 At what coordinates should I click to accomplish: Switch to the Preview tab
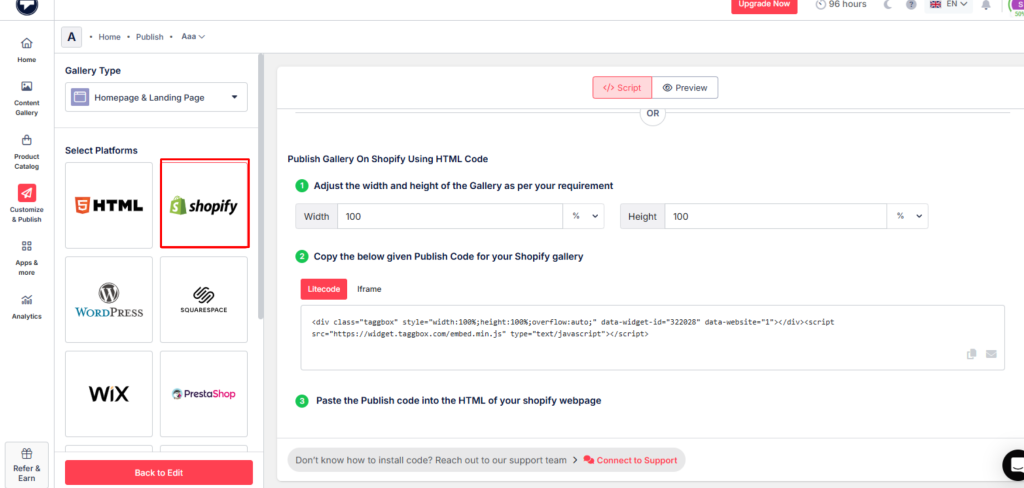(685, 88)
